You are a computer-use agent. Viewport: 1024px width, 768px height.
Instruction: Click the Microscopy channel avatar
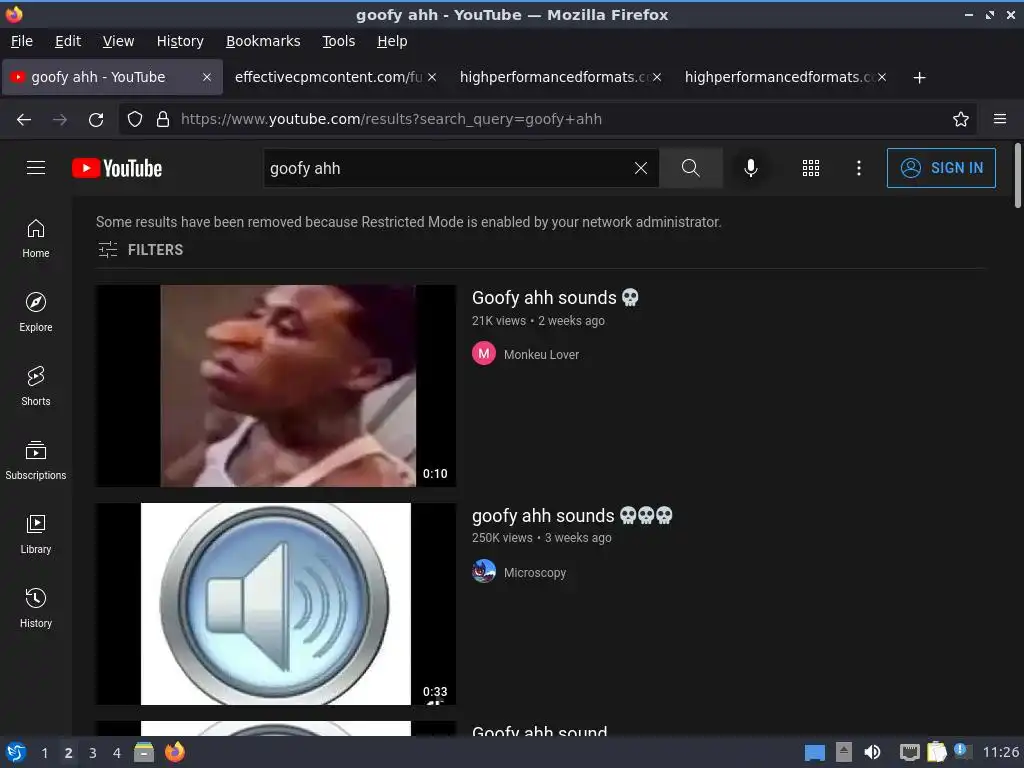484,571
